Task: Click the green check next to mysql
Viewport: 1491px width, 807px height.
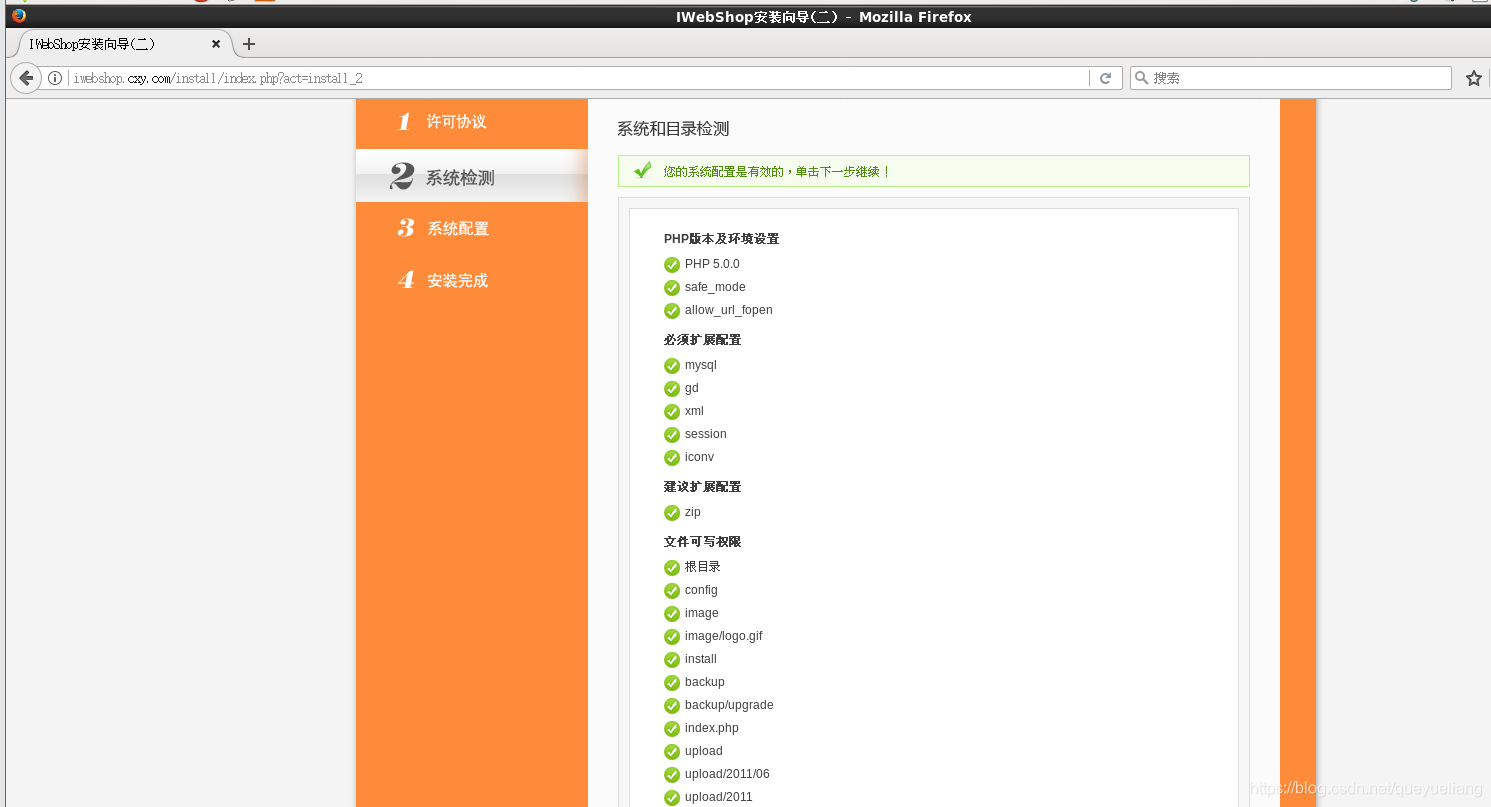Action: coord(672,366)
